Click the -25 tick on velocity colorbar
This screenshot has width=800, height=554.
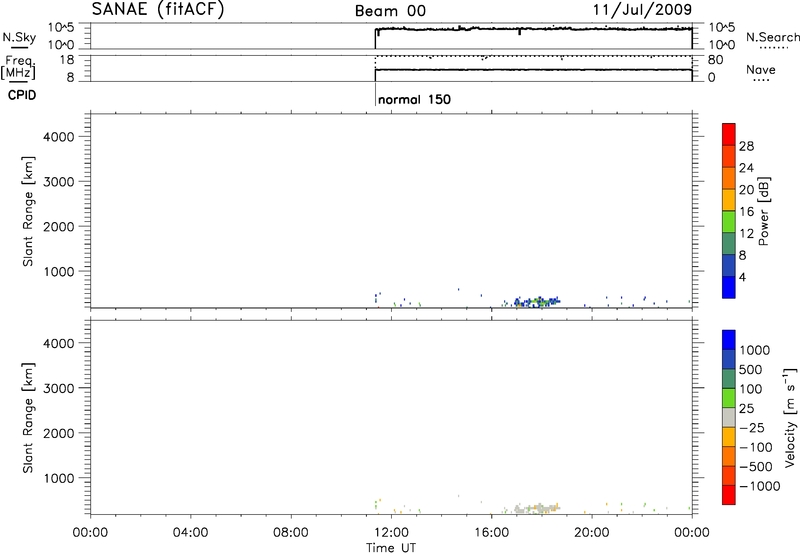point(752,427)
